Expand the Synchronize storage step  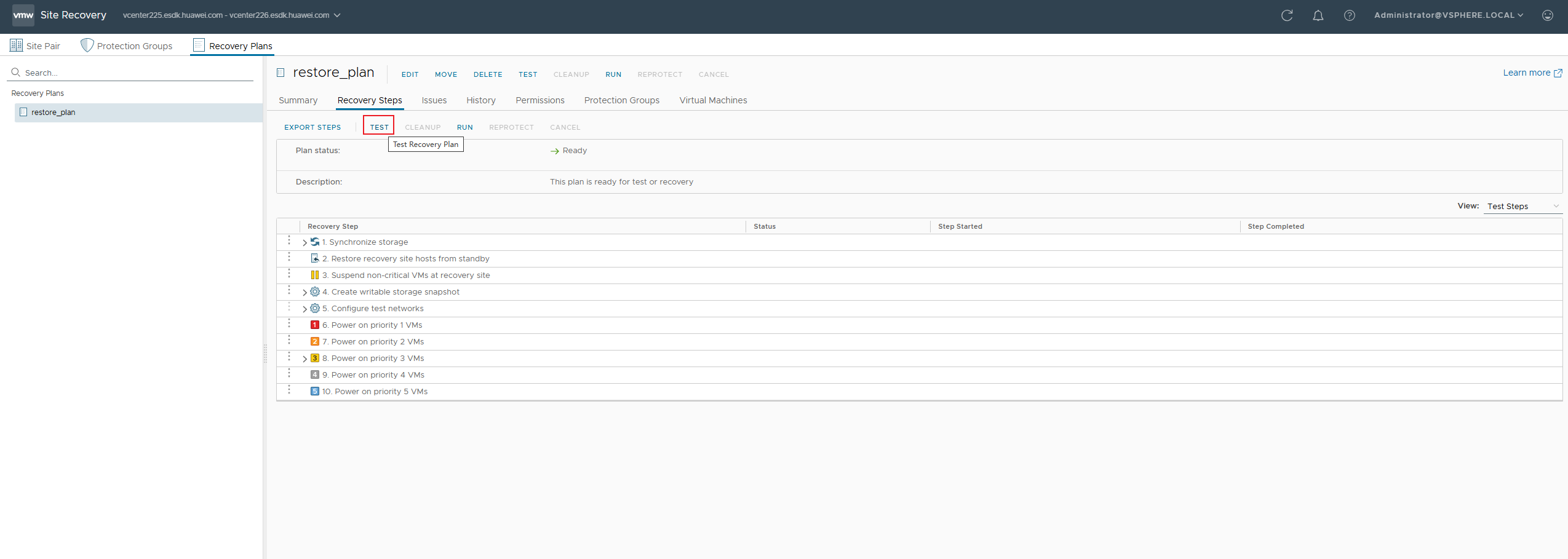[x=304, y=243]
